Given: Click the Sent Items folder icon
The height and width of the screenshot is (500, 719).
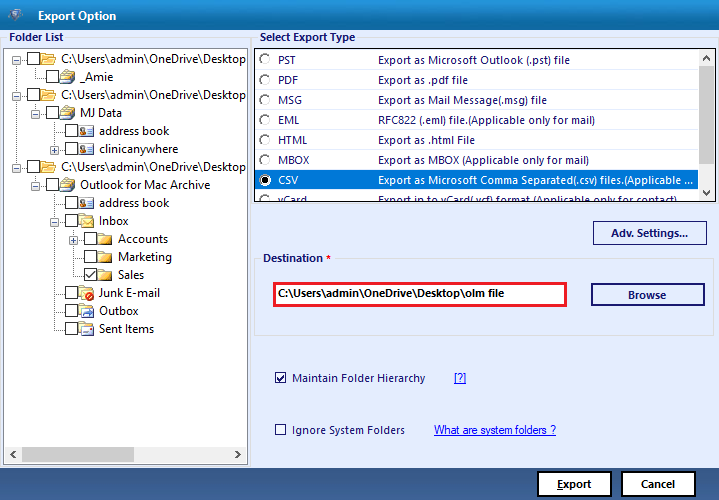Looking at the screenshot, I should [86, 329].
